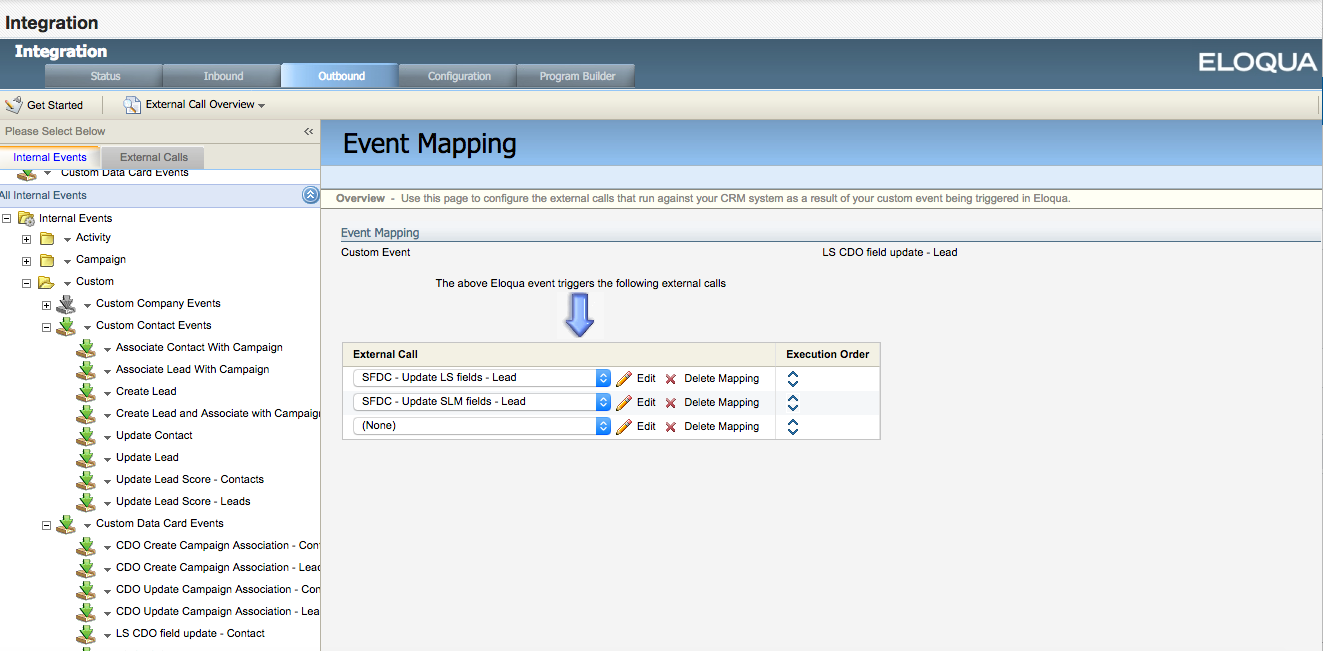Switch to the Inbound tab
This screenshot has width=1323, height=651.
[x=223, y=76]
